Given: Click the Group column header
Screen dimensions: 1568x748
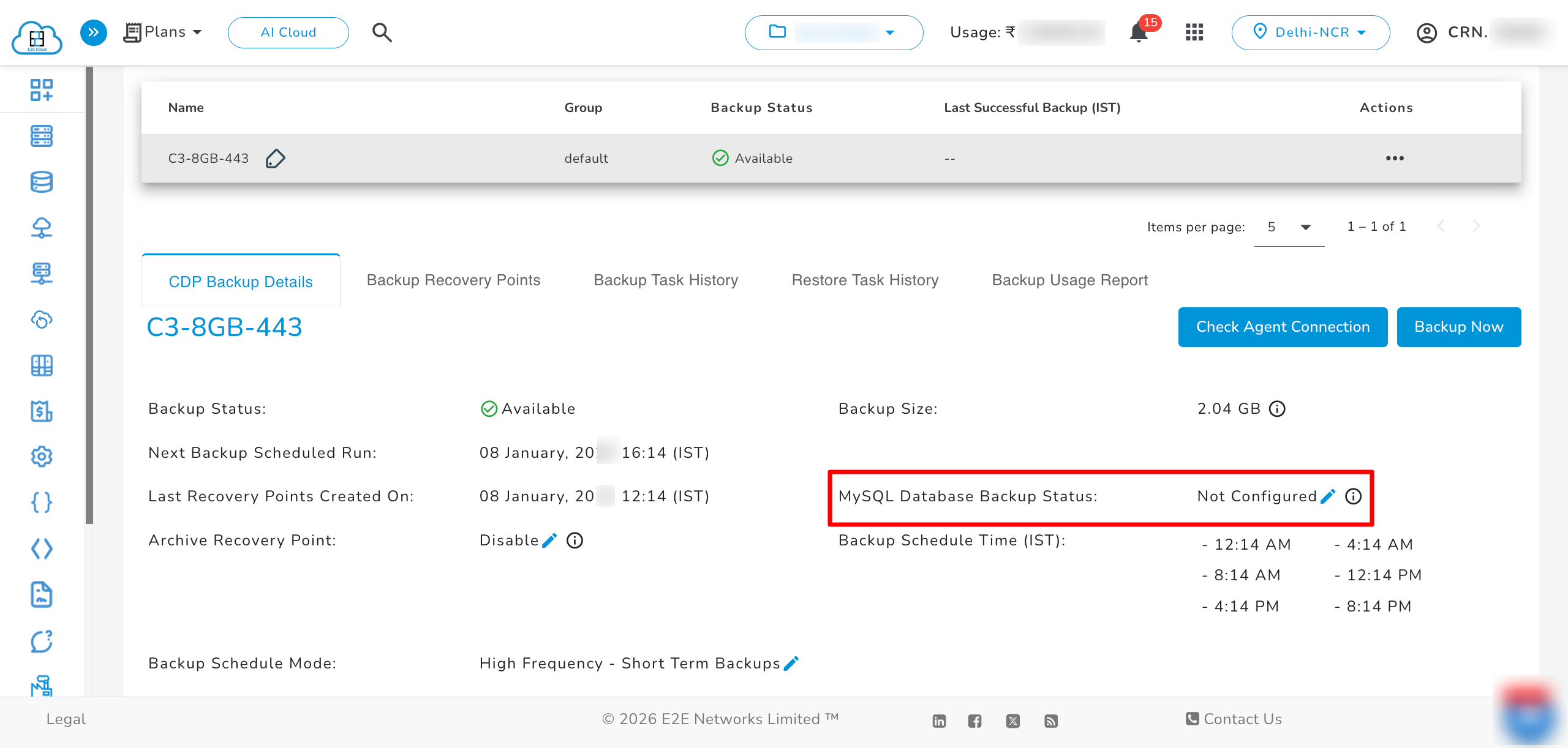Looking at the screenshot, I should (583, 108).
